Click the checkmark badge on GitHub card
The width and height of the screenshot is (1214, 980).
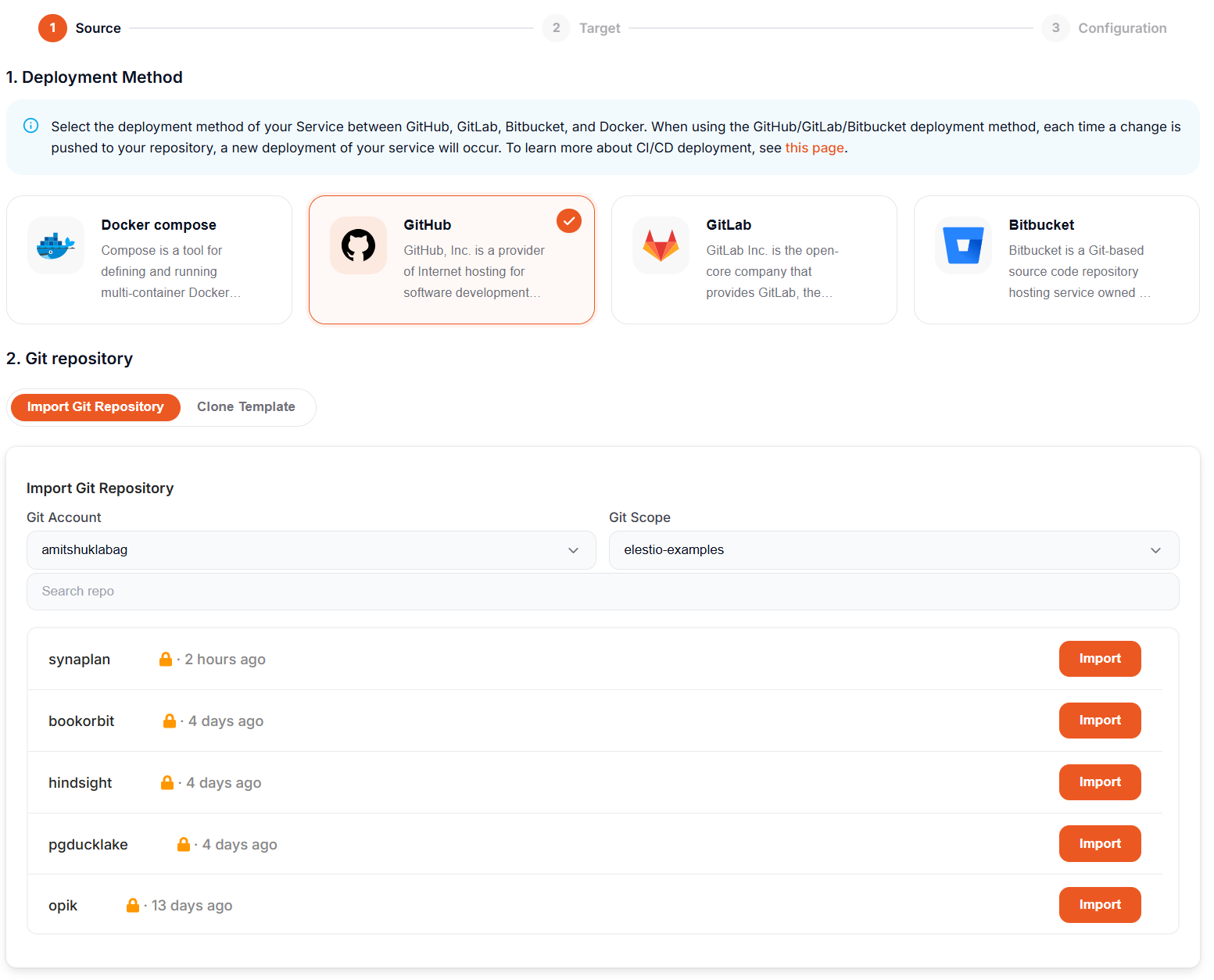point(569,221)
